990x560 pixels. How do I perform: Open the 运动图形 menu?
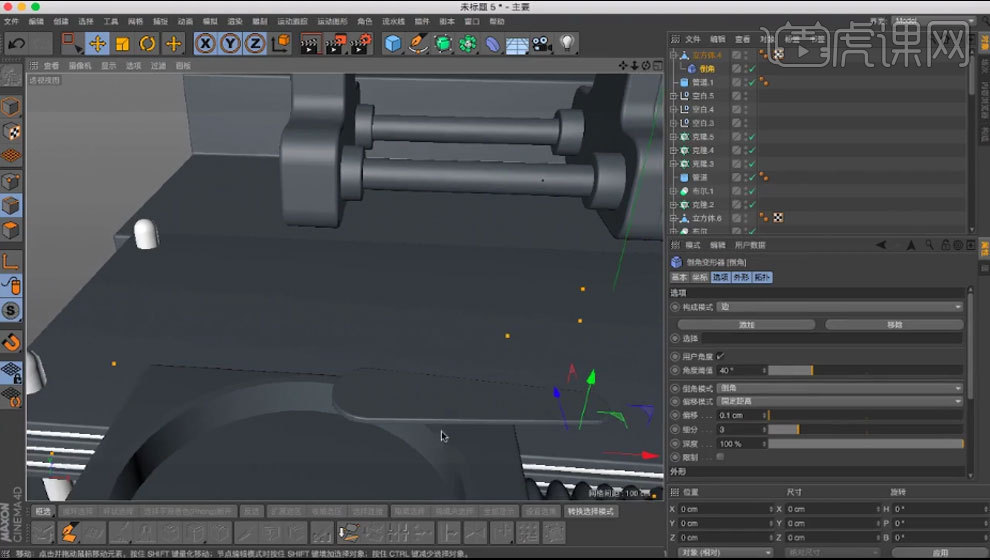pos(333,20)
